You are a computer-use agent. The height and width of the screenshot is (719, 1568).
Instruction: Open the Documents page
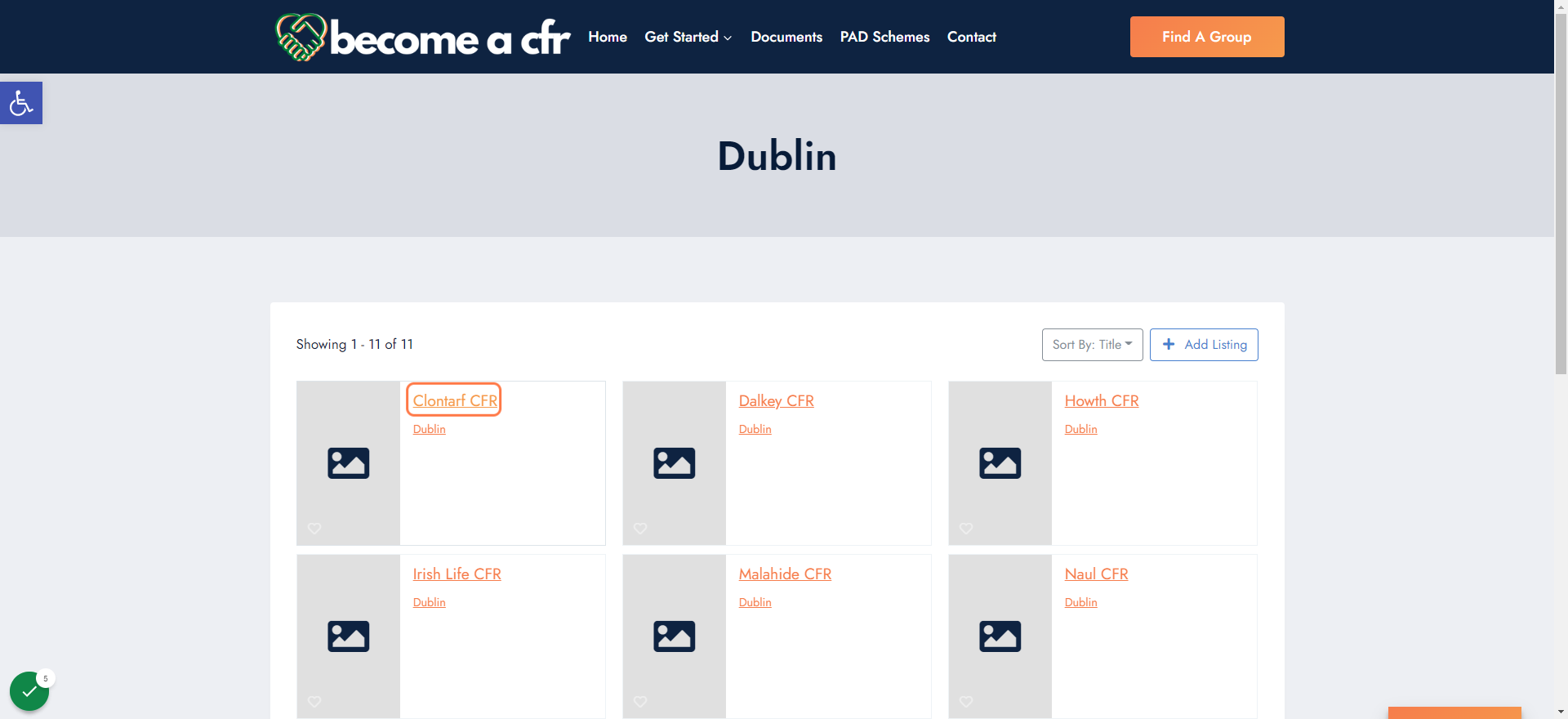pos(786,37)
